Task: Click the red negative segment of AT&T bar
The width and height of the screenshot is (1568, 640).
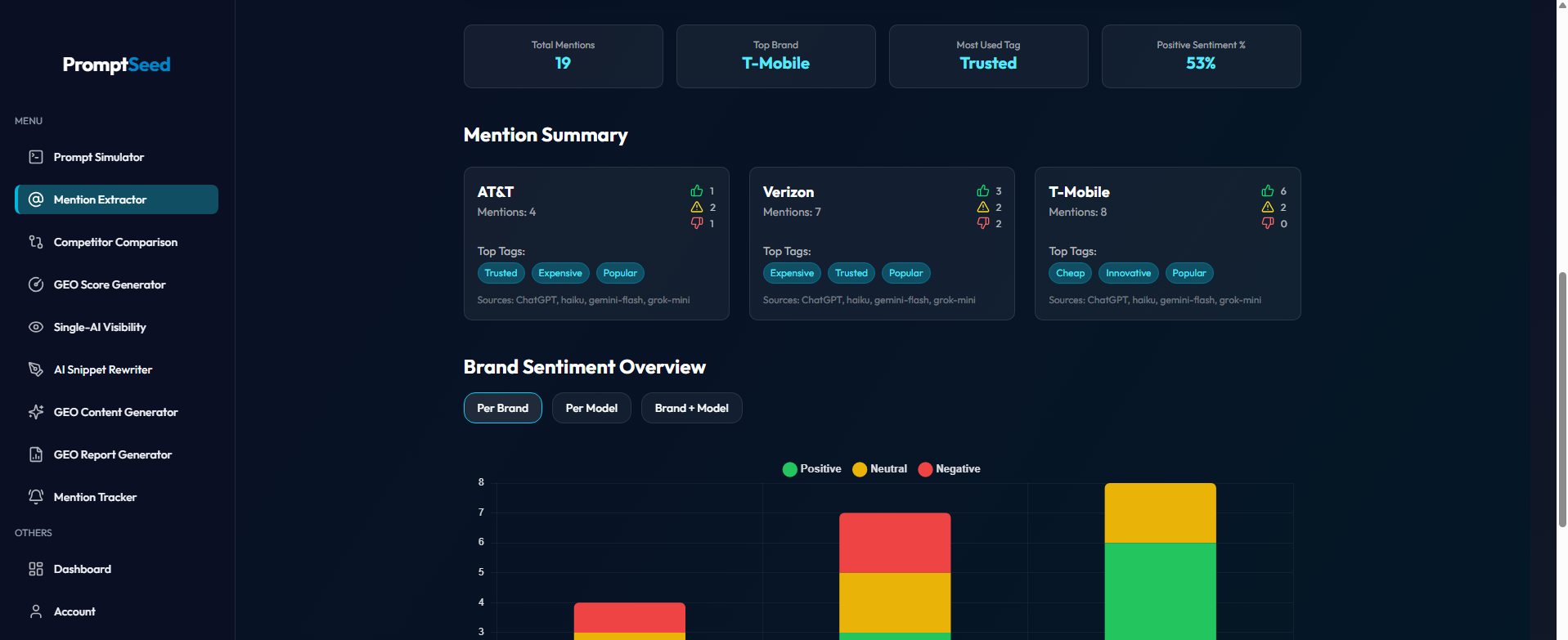Action: 629,617
